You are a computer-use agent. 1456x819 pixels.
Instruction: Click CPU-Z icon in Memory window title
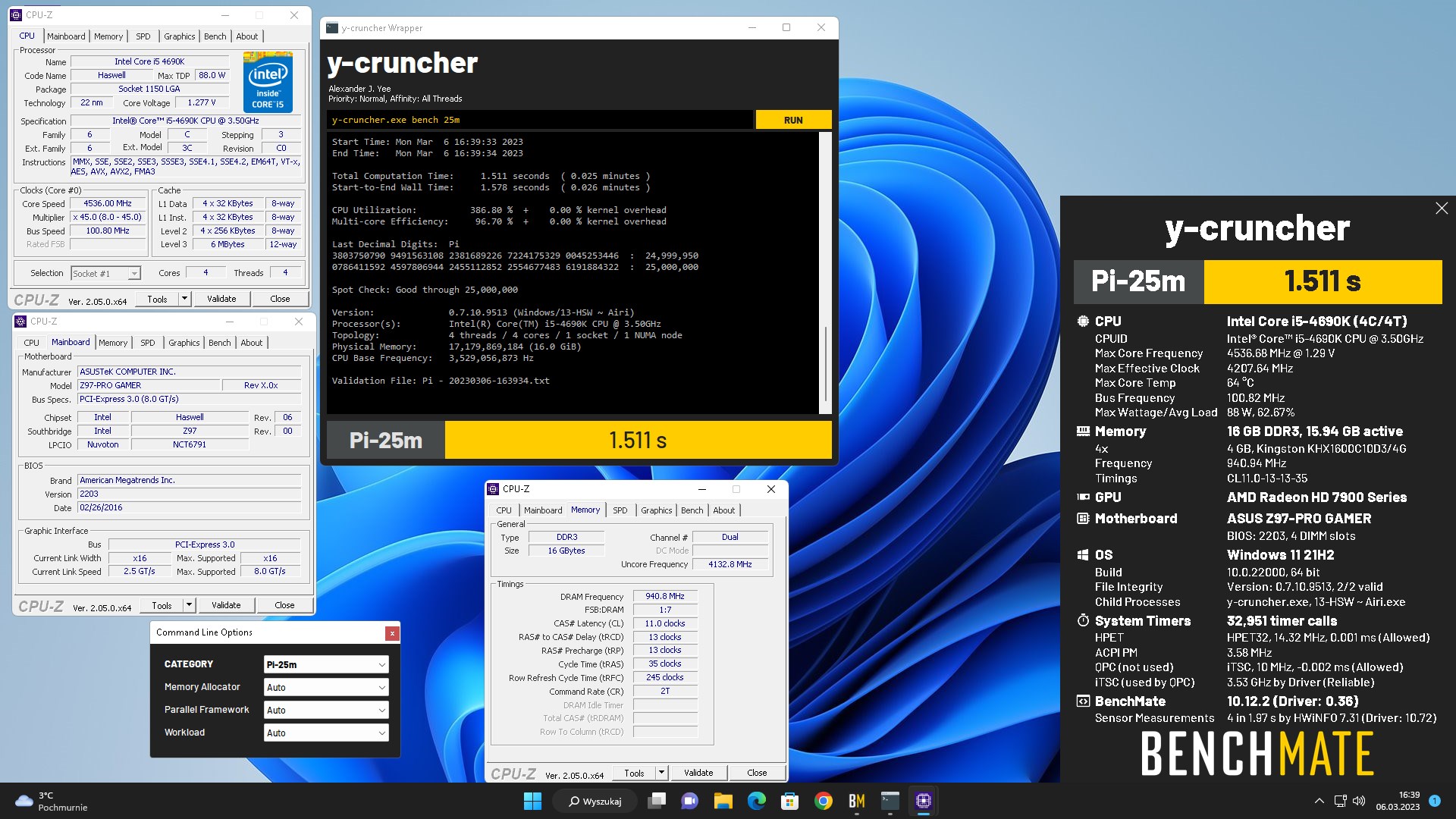coord(493,489)
